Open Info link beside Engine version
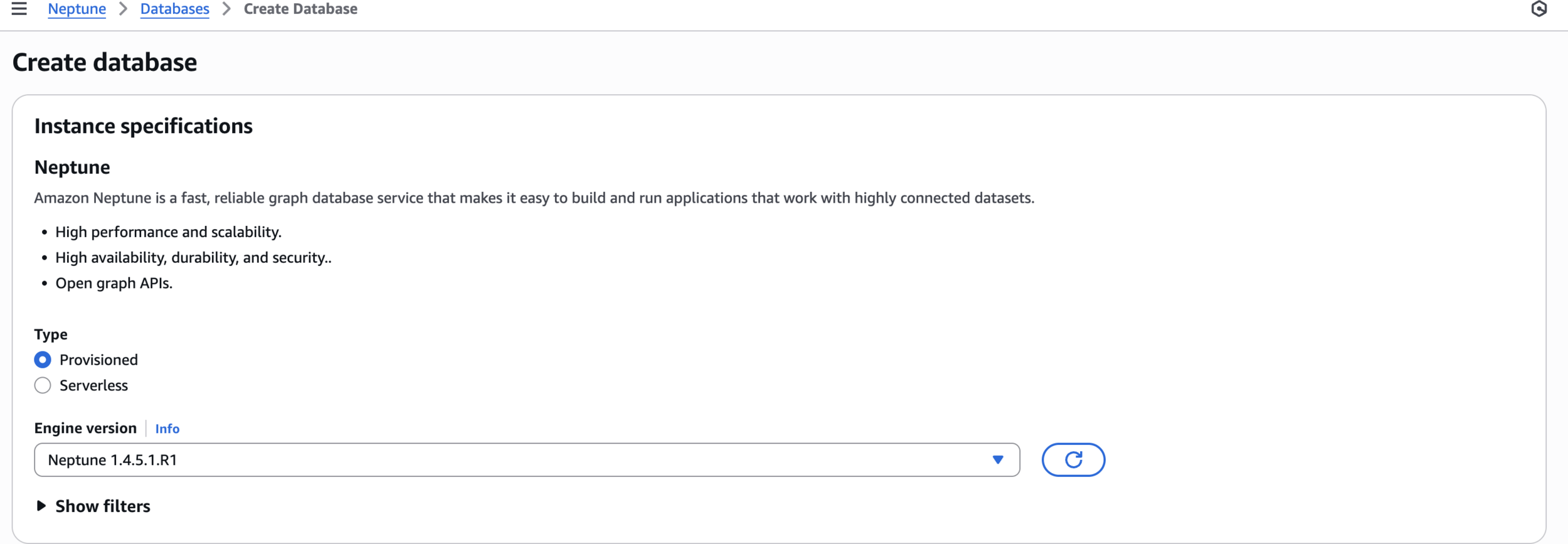 coord(167,429)
